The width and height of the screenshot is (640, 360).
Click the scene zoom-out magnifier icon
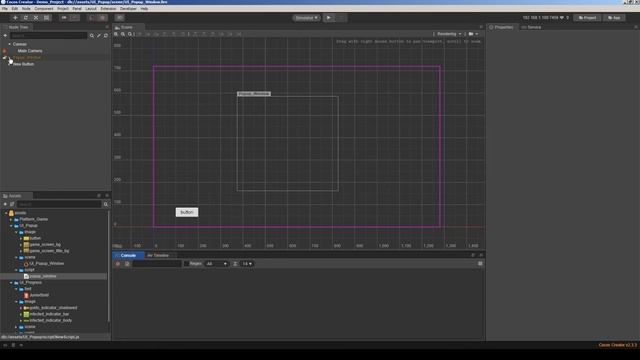123,34
